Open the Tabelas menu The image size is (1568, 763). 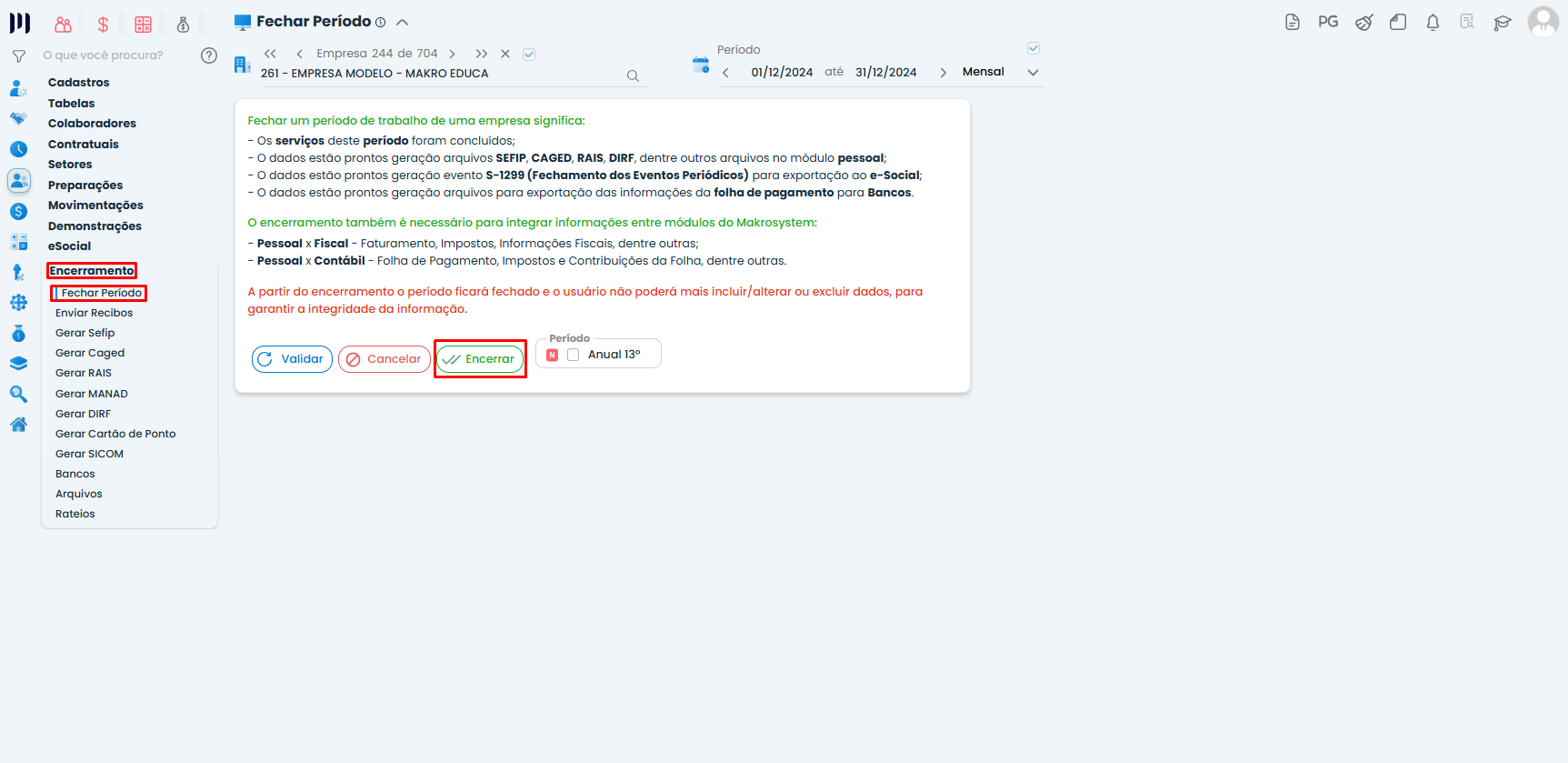click(x=71, y=104)
